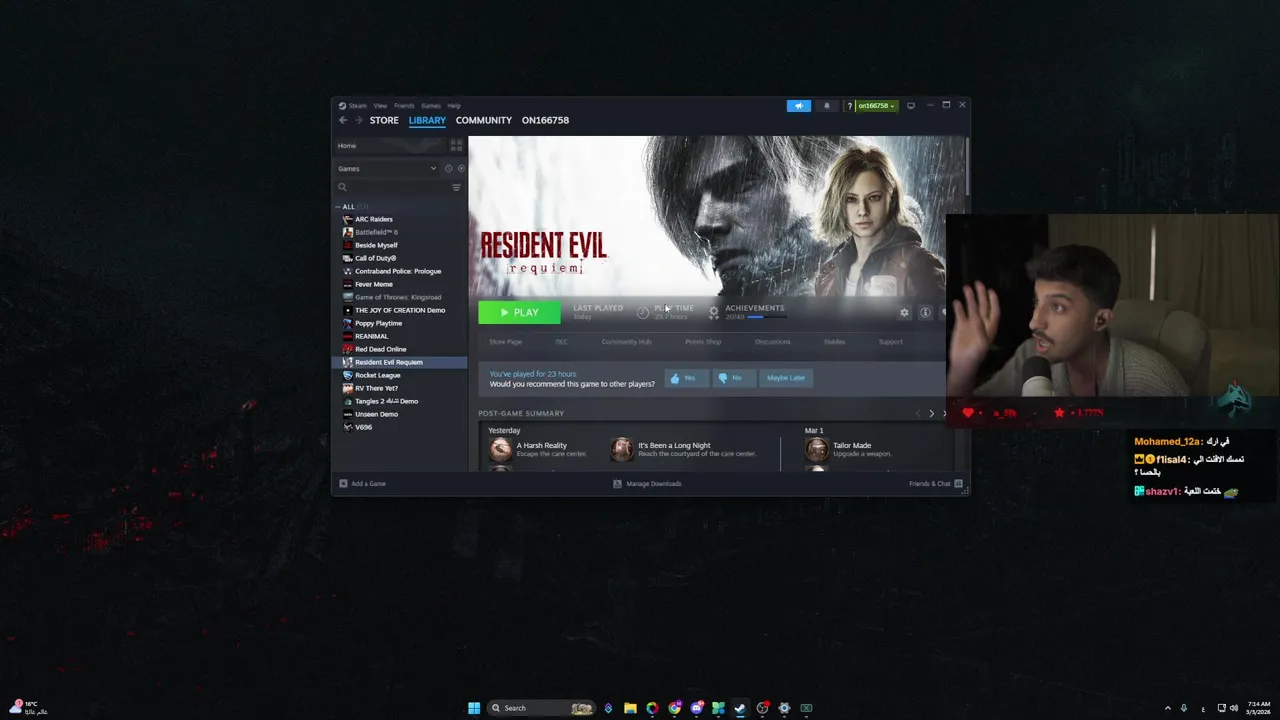Recommend the game with Yes
Image resolution: width=1280 pixels, height=720 pixels.
pyautogui.click(x=686, y=378)
